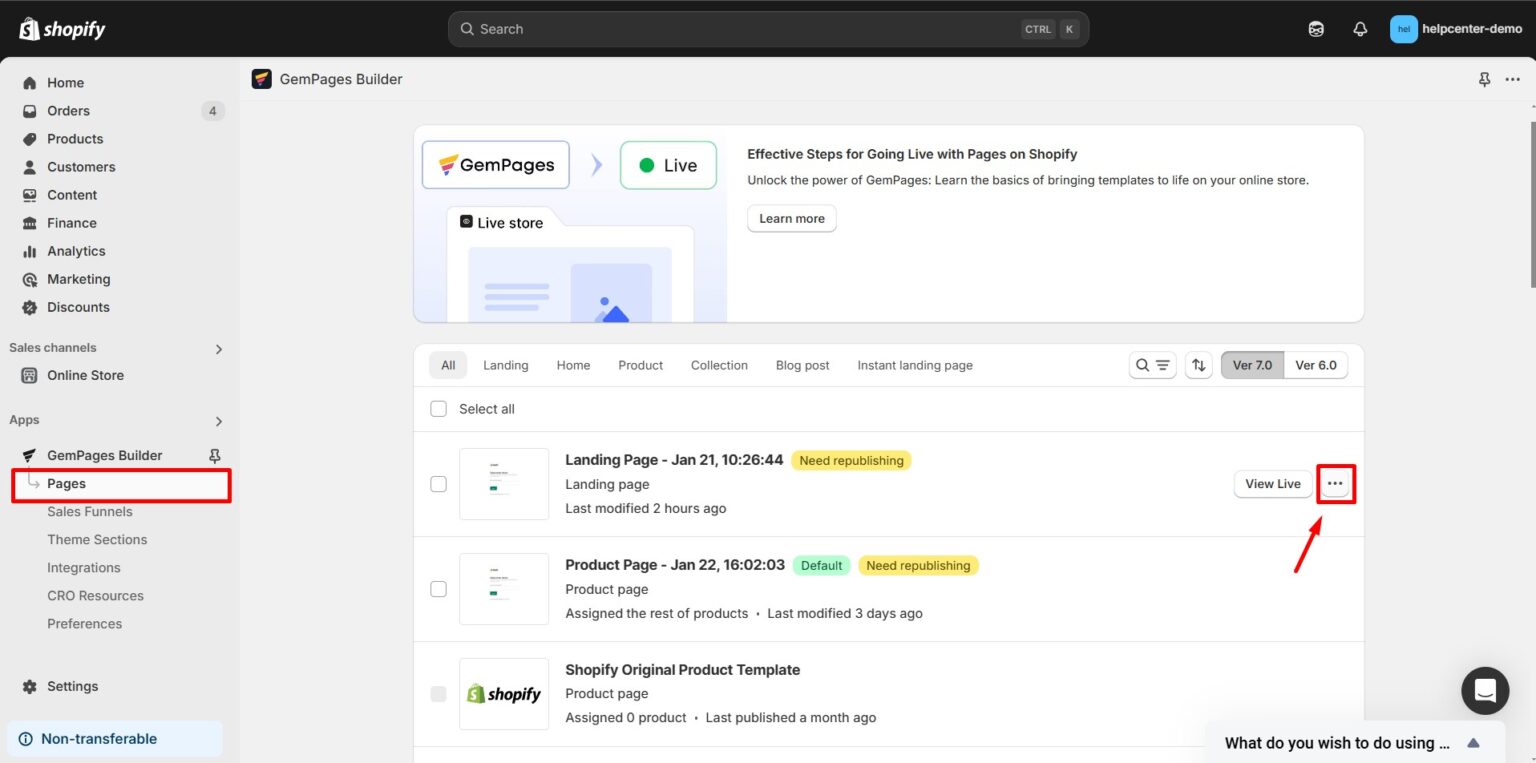Click the sort icon above the page list

[1199, 365]
